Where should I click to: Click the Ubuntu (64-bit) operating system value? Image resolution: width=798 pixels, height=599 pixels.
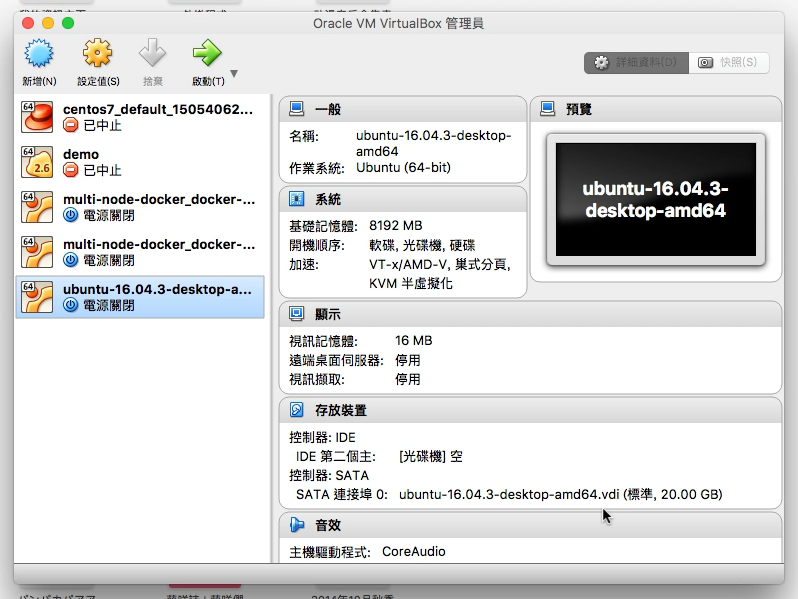pos(403,167)
